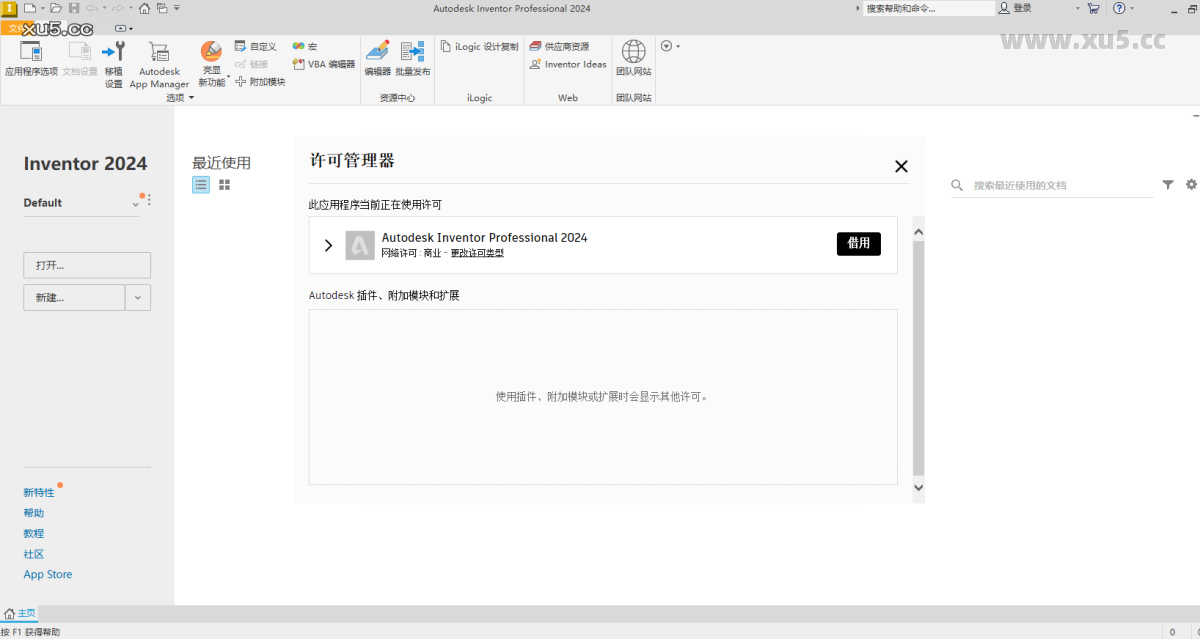The height and width of the screenshot is (639, 1200).
Task: Switch recent documents to grid view
Action: pyautogui.click(x=224, y=184)
